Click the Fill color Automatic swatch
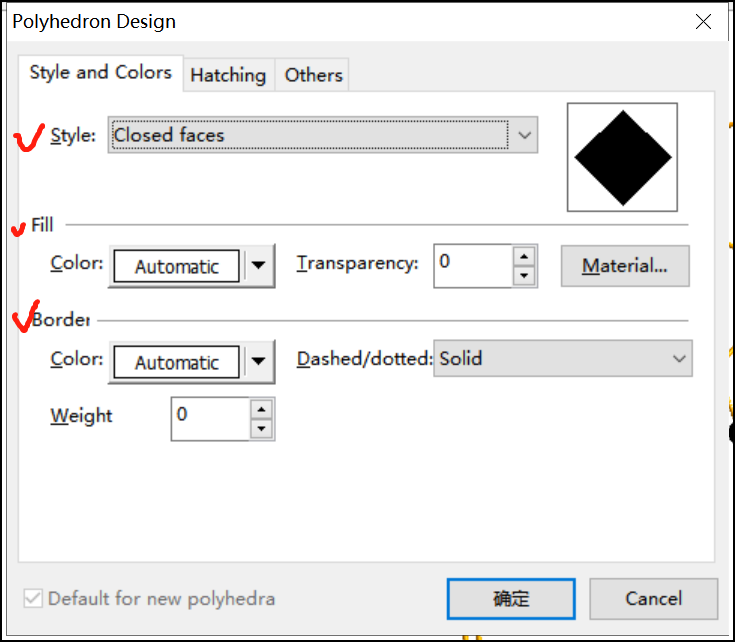The height and width of the screenshot is (643, 736). click(x=177, y=266)
